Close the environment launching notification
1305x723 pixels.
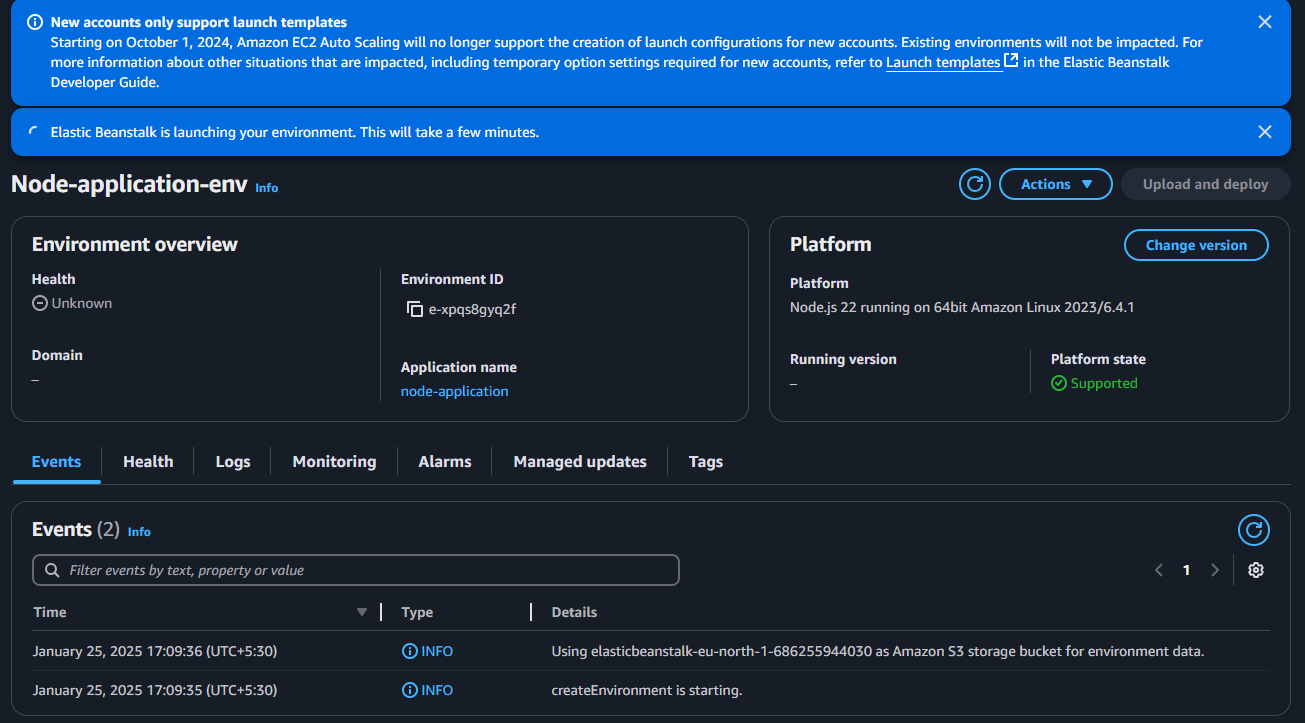pyautogui.click(x=1265, y=132)
